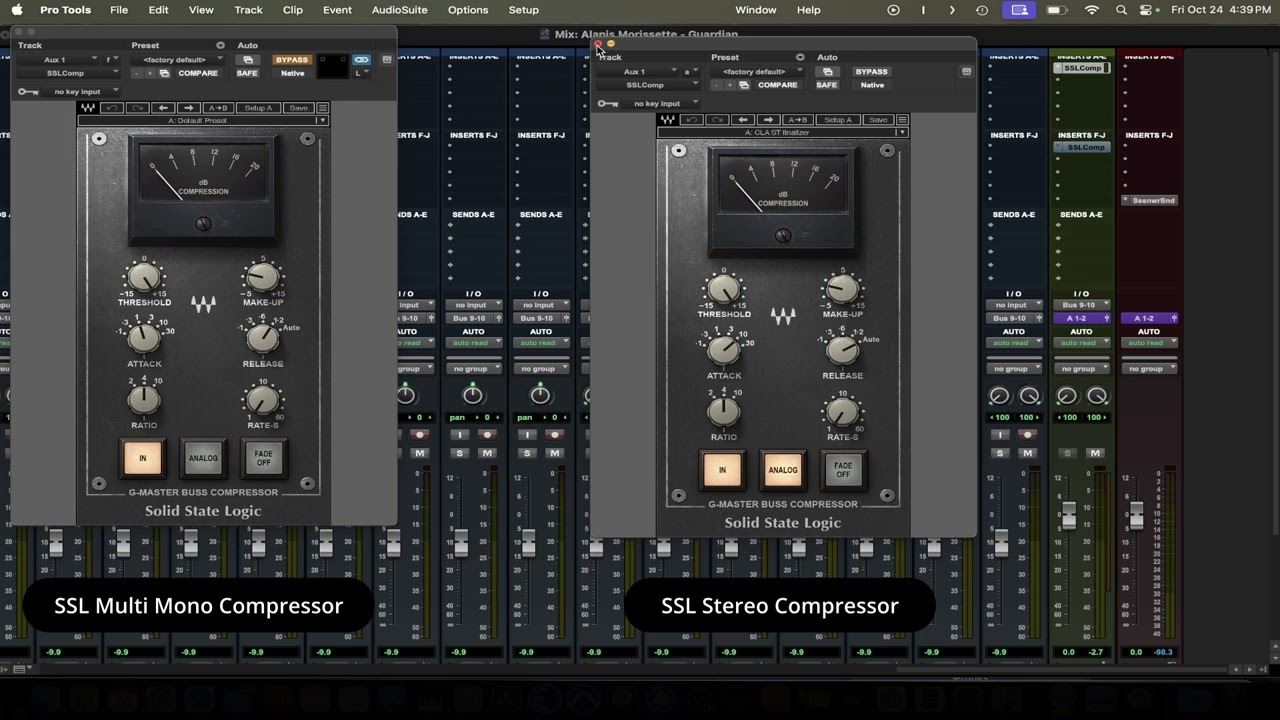This screenshot has width=1280, height=720.
Task: Open the AudioSuite menu
Action: click(x=399, y=10)
